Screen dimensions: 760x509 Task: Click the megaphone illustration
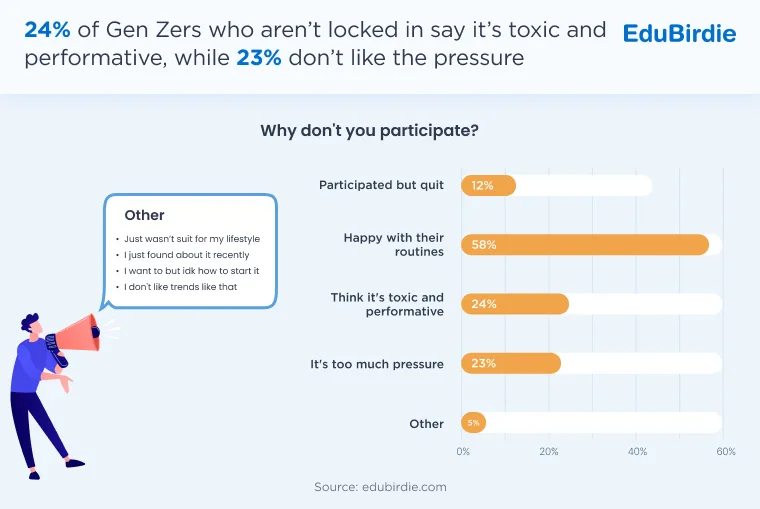[75, 337]
